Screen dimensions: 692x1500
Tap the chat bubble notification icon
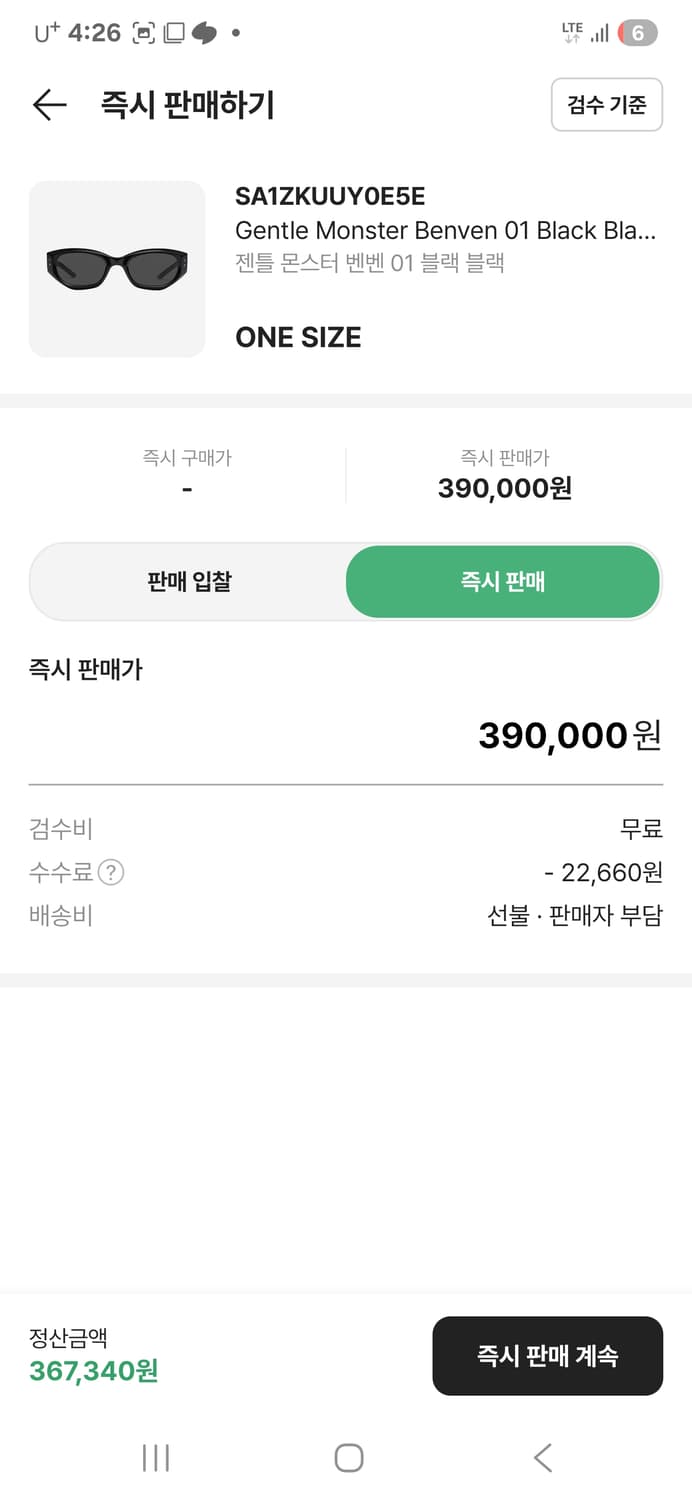click(204, 33)
